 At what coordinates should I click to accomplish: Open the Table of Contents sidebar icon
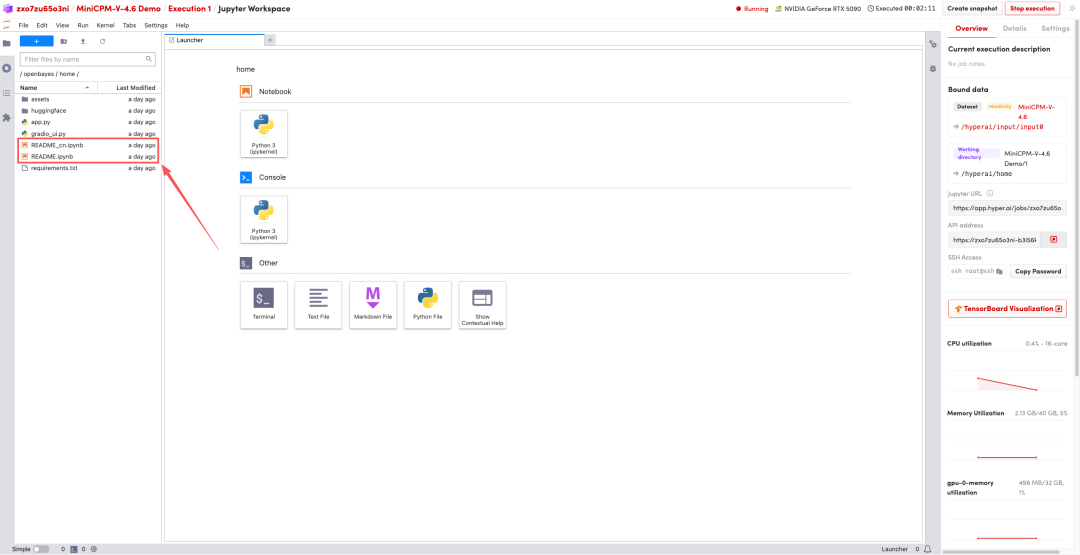[x=7, y=93]
